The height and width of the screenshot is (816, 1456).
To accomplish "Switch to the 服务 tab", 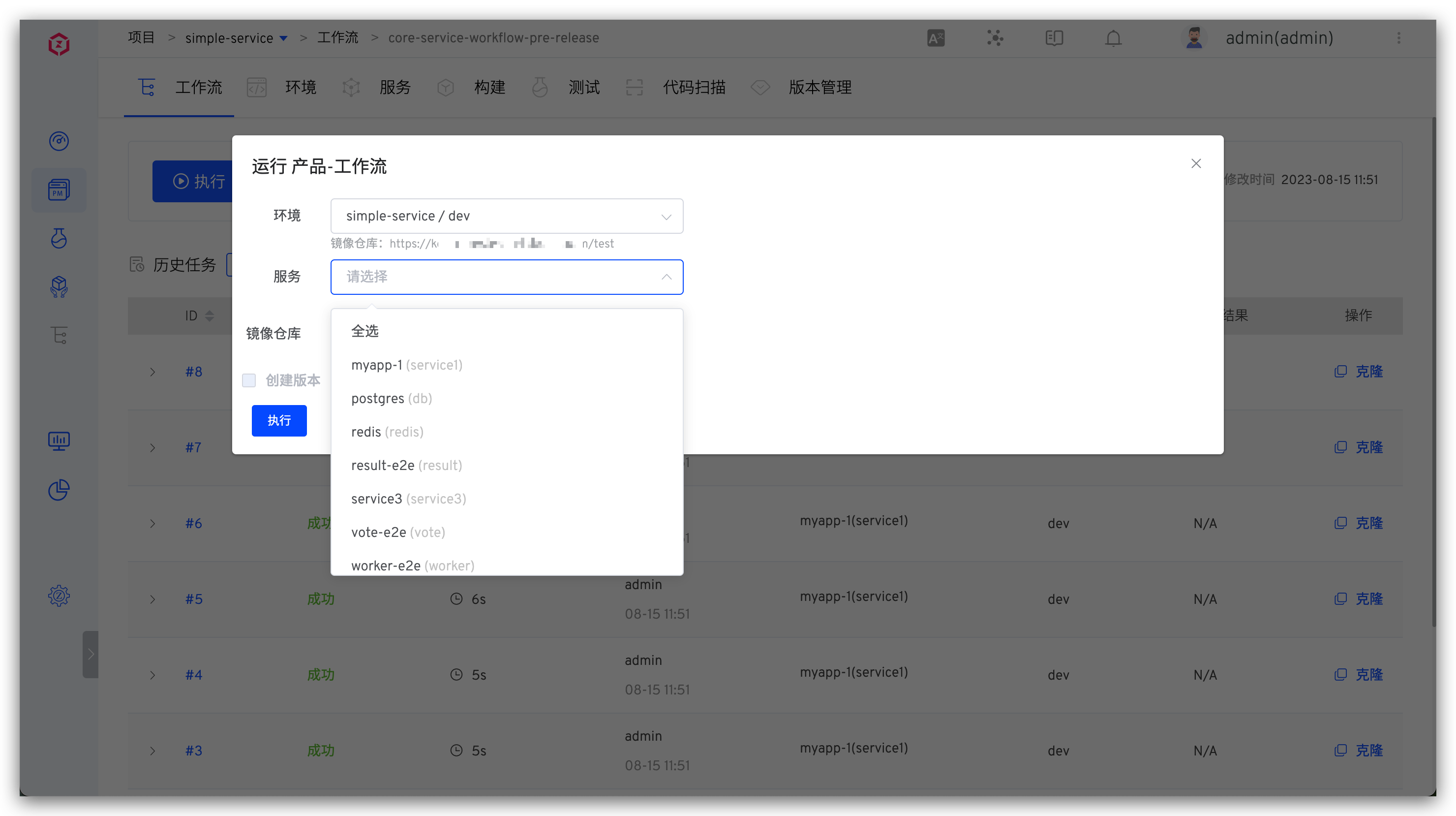I will [x=377, y=87].
